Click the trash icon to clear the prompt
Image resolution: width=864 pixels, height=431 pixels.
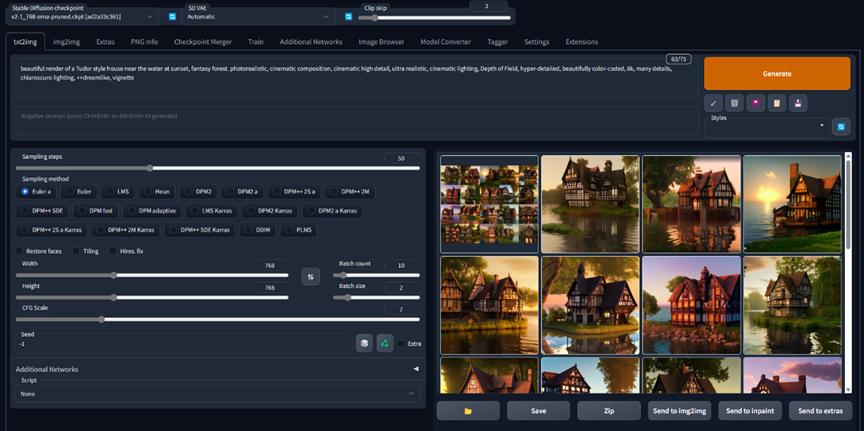click(x=734, y=103)
